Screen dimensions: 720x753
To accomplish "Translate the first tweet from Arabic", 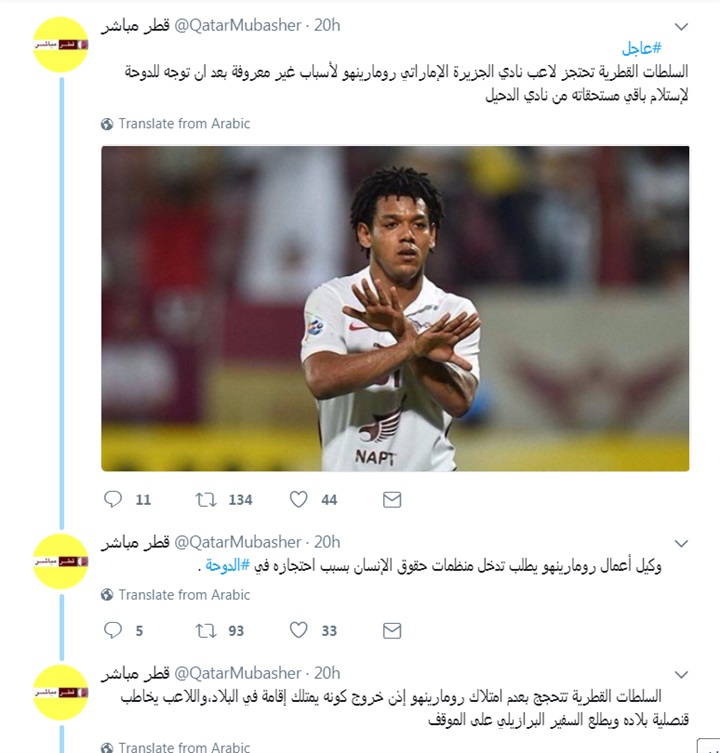I will pos(176,124).
